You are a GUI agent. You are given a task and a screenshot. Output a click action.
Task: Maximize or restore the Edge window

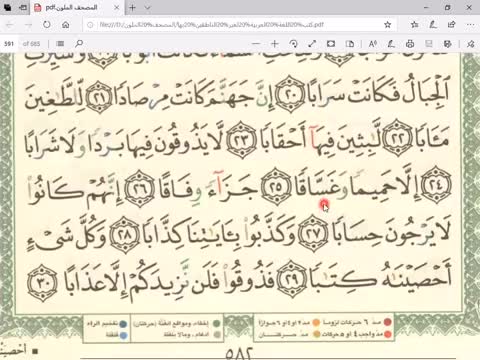point(448,7)
